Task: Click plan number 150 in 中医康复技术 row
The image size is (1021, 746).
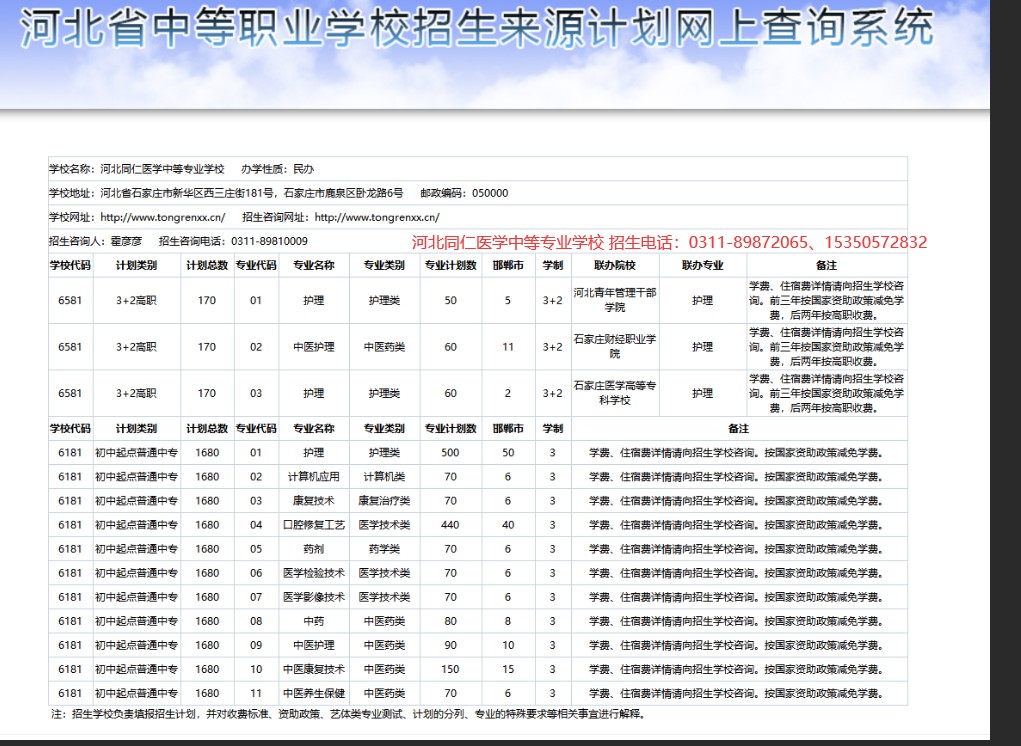Action: pos(450,669)
